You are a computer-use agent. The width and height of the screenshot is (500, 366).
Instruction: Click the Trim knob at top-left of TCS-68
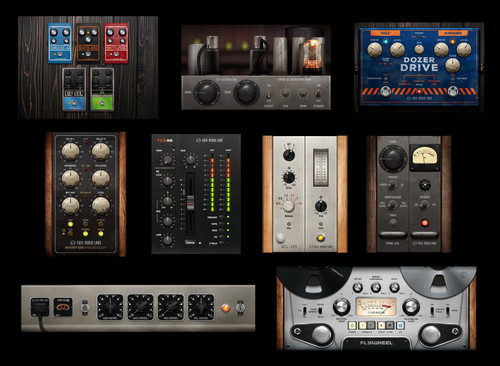click(167, 160)
